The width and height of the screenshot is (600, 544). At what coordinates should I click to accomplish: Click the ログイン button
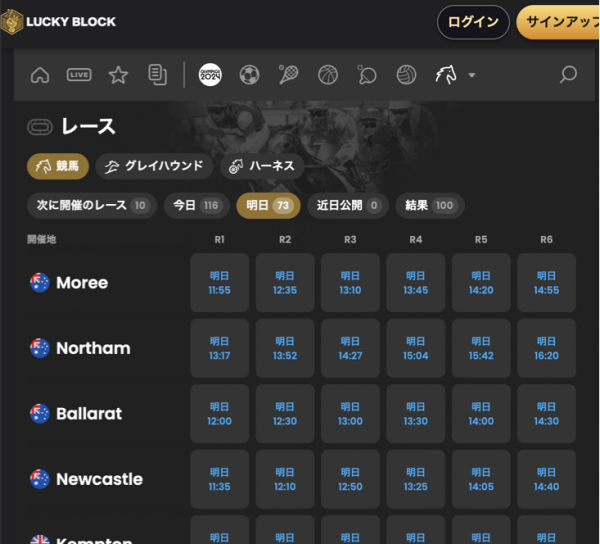[x=473, y=22]
